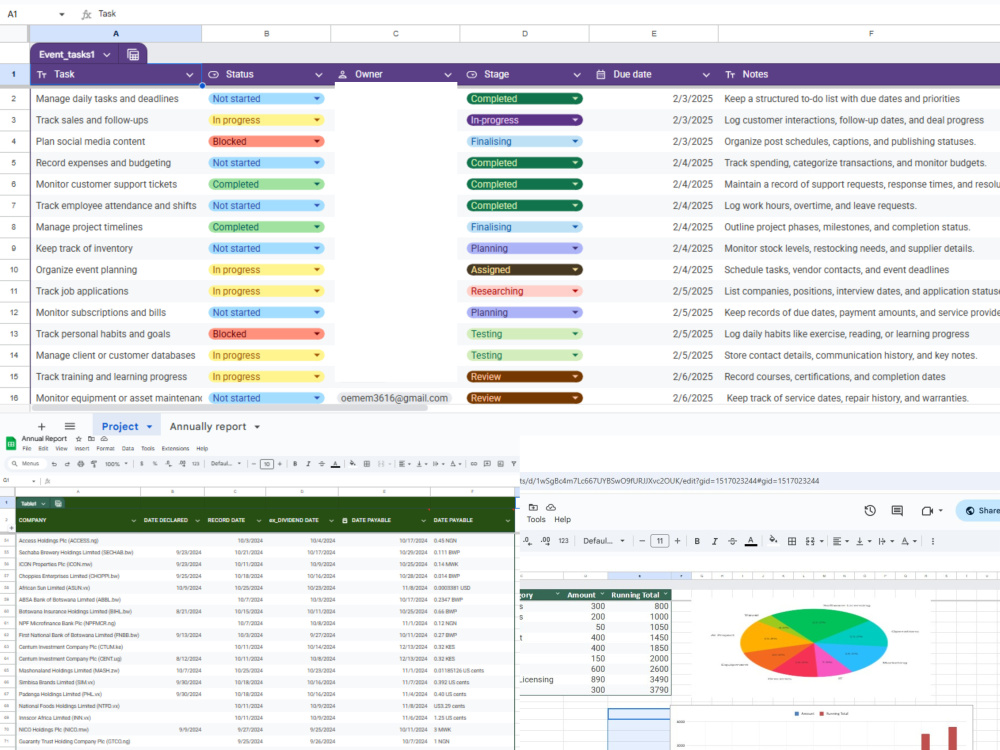Screen dimensions: 1000x750
Task: Switch to the Project sheet tab
Action: [x=126, y=427]
